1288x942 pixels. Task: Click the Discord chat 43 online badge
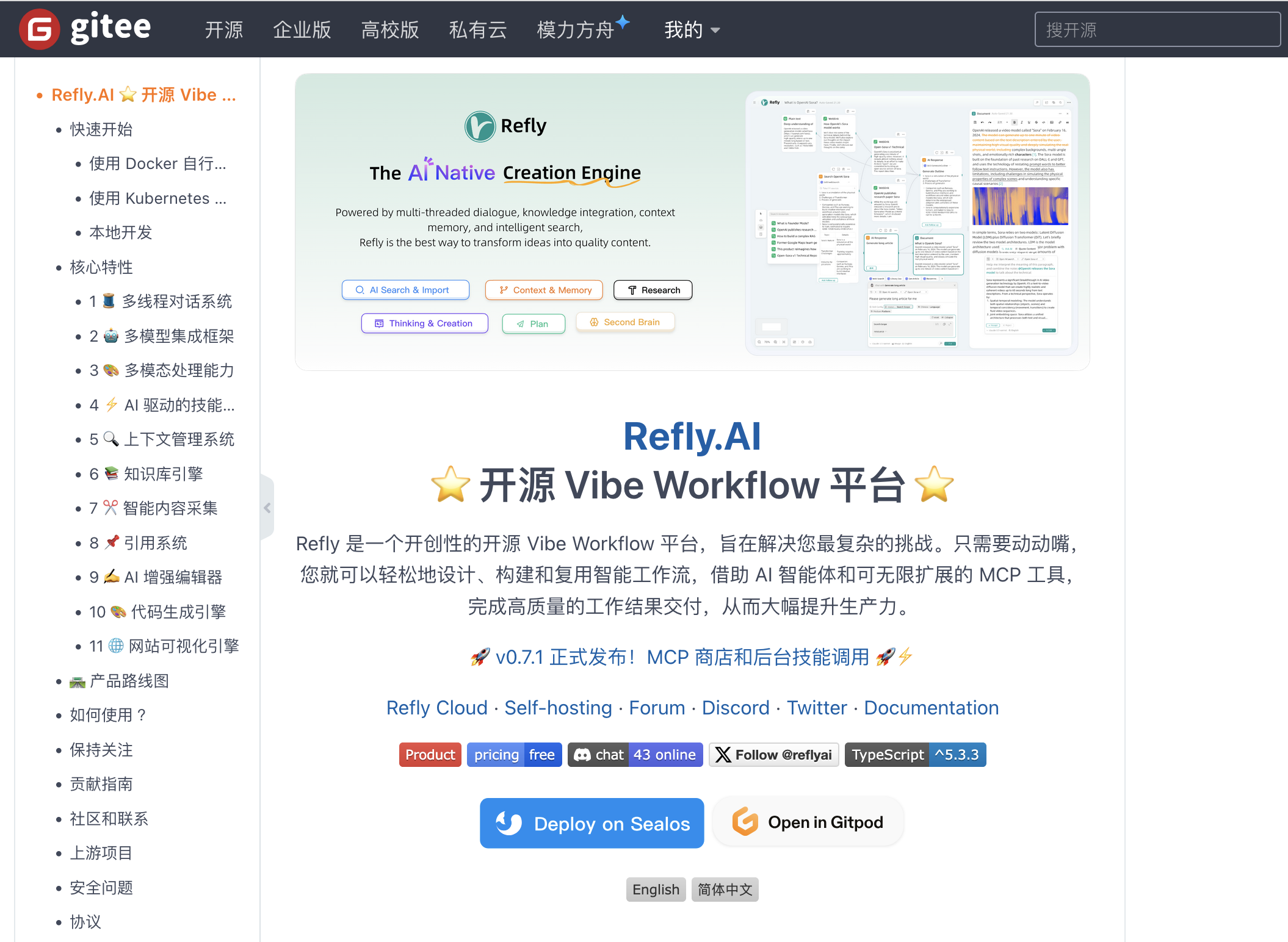(x=635, y=754)
